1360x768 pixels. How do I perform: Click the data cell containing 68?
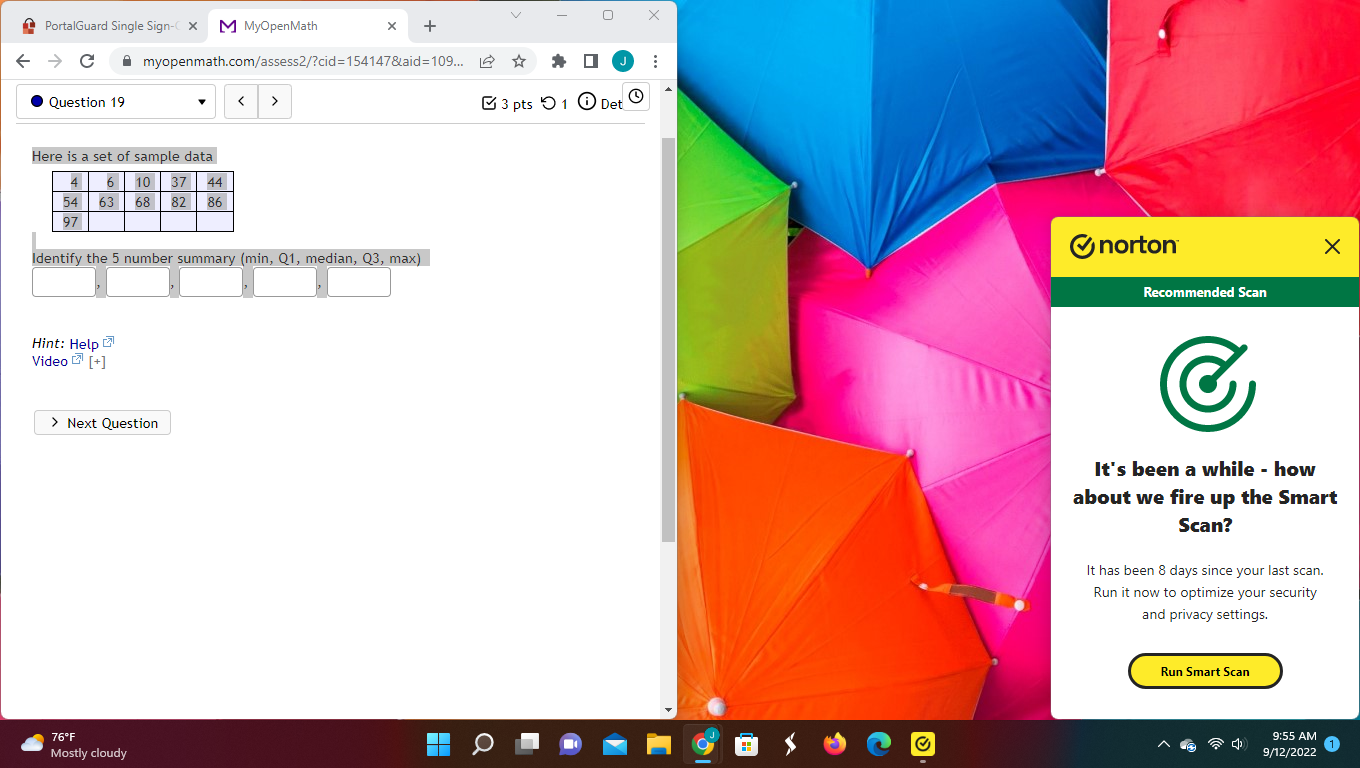coord(143,202)
